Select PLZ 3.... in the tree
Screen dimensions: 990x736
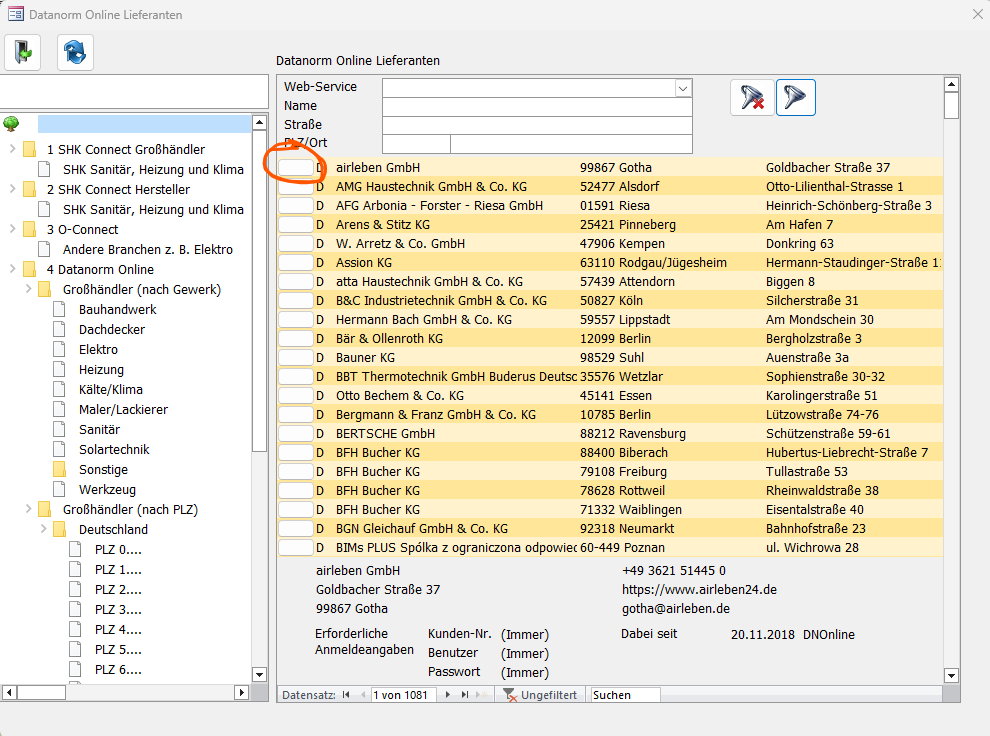coord(118,610)
